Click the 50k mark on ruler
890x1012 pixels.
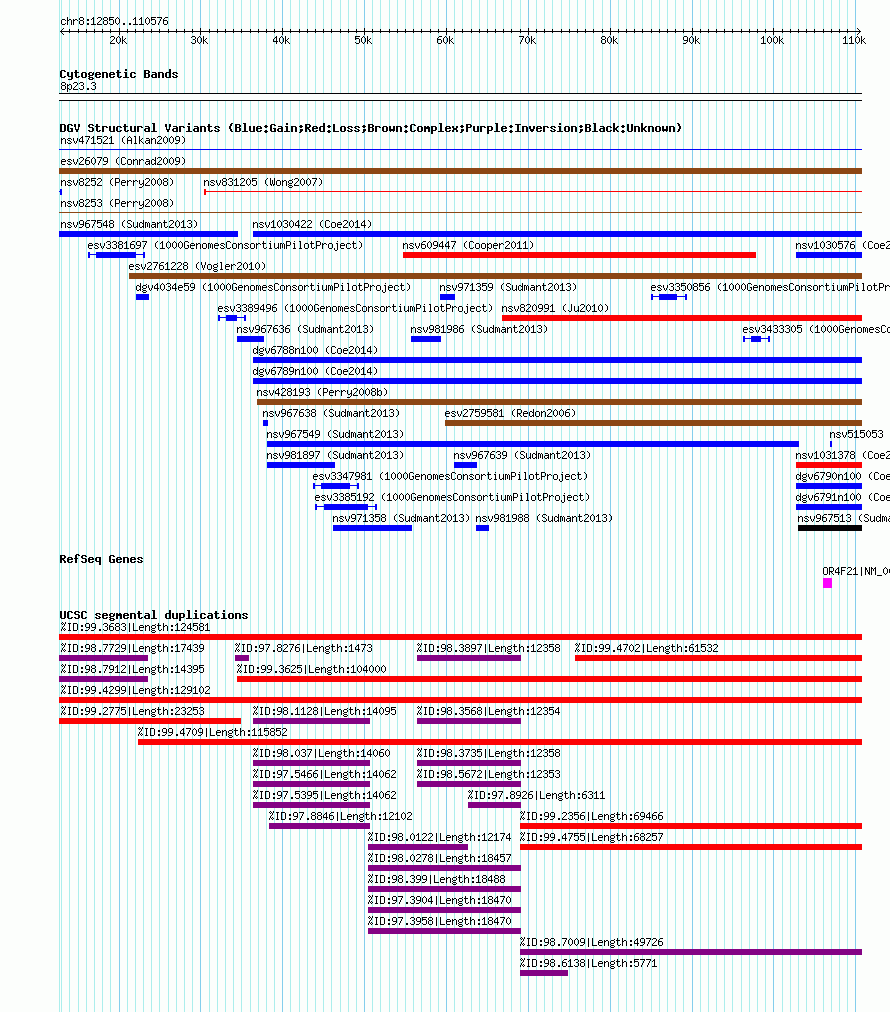coord(363,40)
